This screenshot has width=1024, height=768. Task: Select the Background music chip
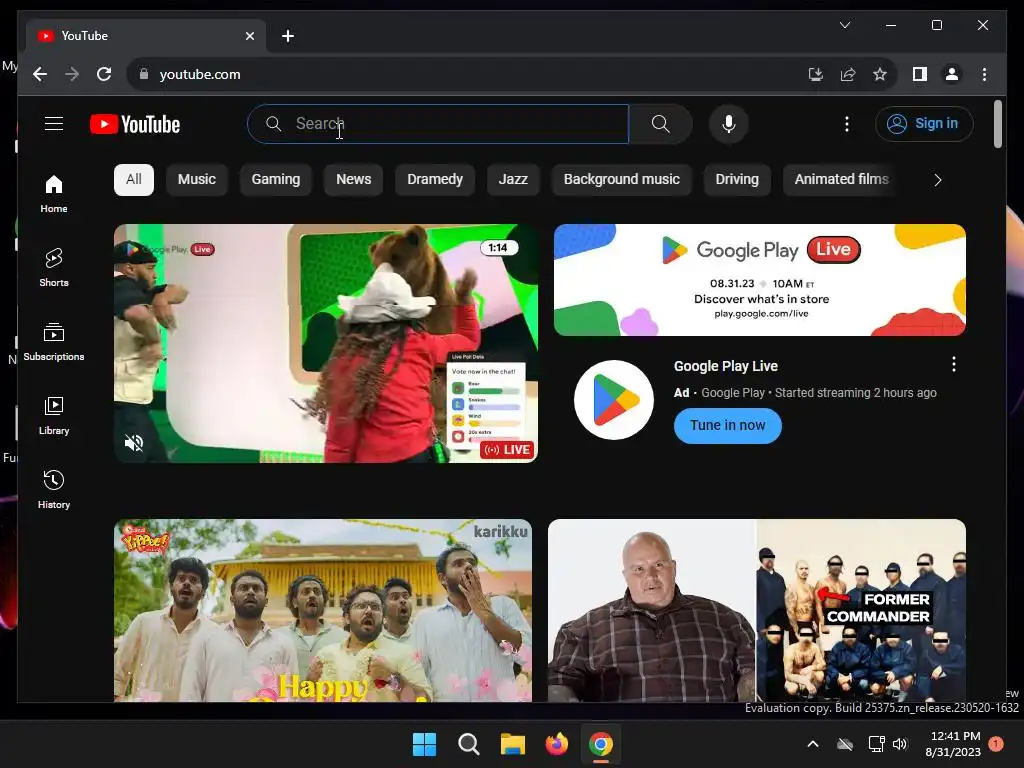click(x=622, y=180)
